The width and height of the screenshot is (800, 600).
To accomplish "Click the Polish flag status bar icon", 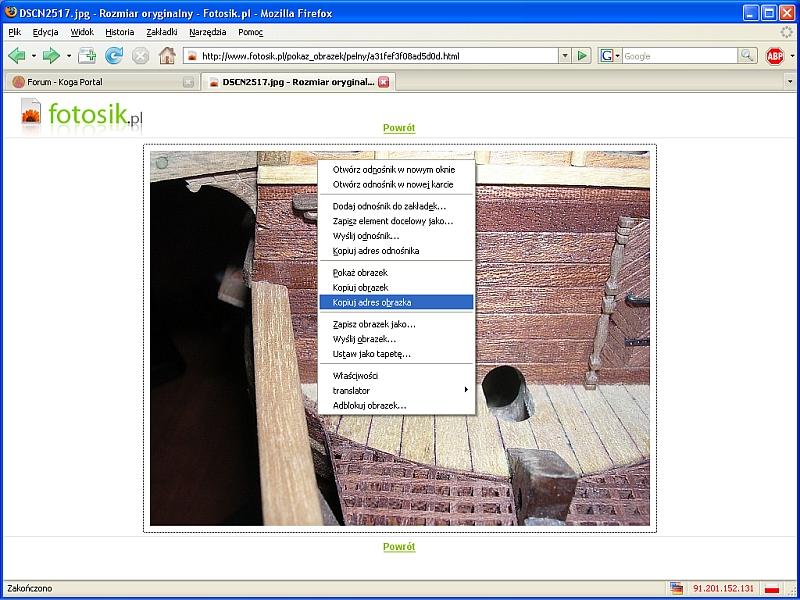I will 771,589.
